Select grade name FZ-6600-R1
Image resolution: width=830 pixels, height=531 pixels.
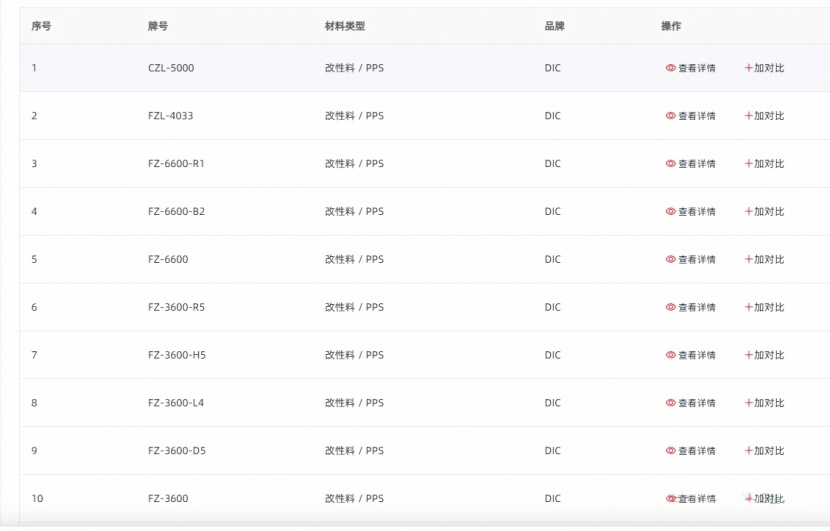(x=176, y=164)
